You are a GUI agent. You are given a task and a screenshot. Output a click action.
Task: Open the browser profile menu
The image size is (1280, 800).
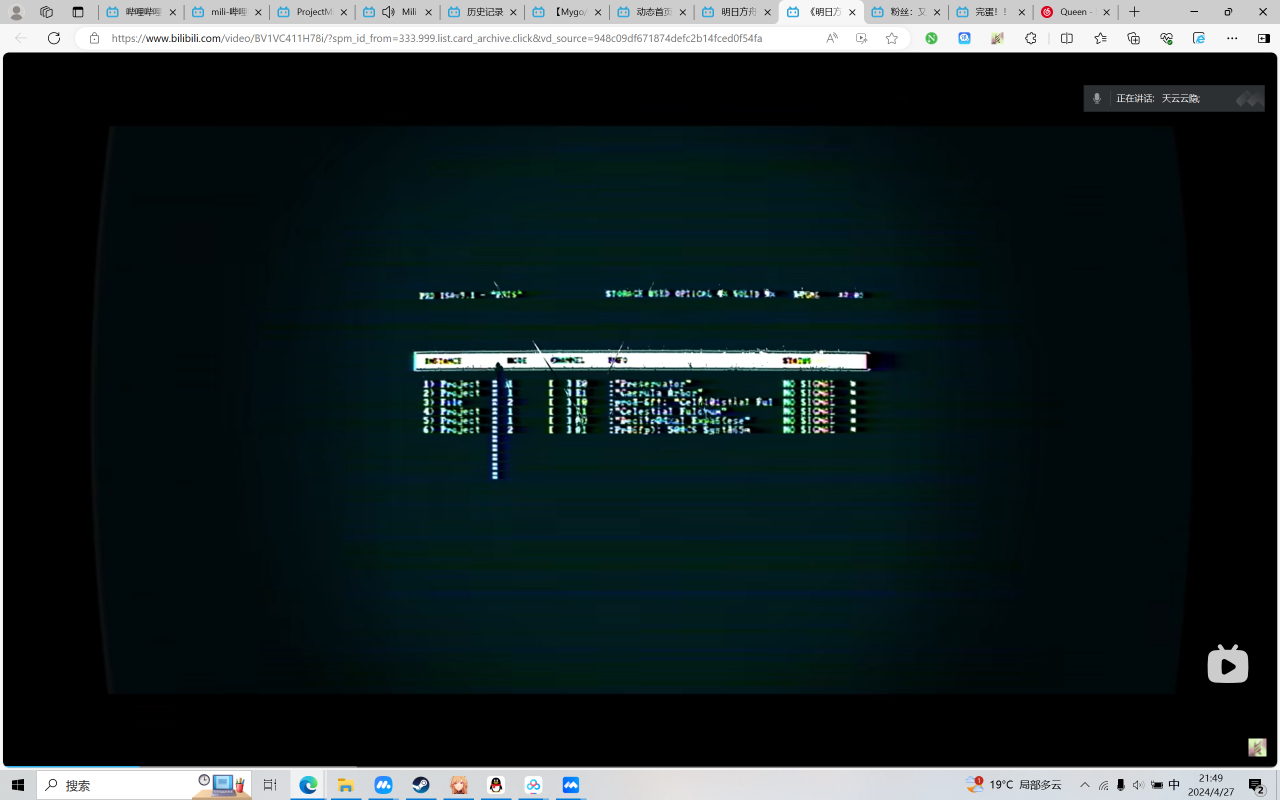[x=16, y=12]
